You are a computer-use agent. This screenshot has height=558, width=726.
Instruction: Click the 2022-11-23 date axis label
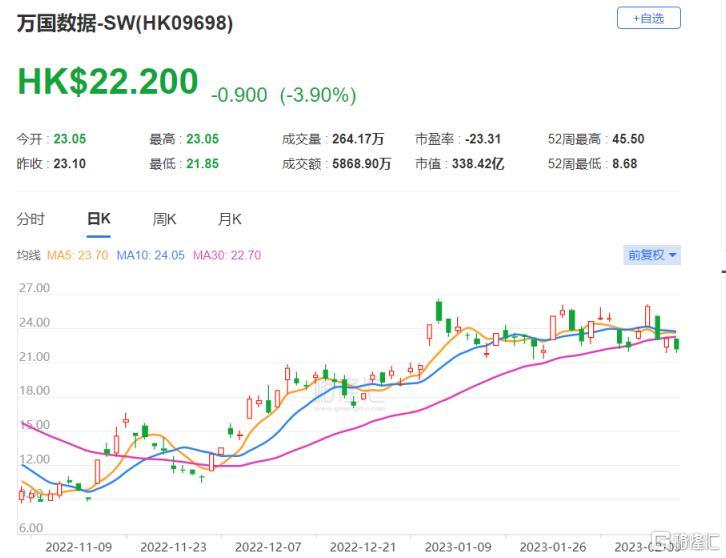[x=174, y=547]
